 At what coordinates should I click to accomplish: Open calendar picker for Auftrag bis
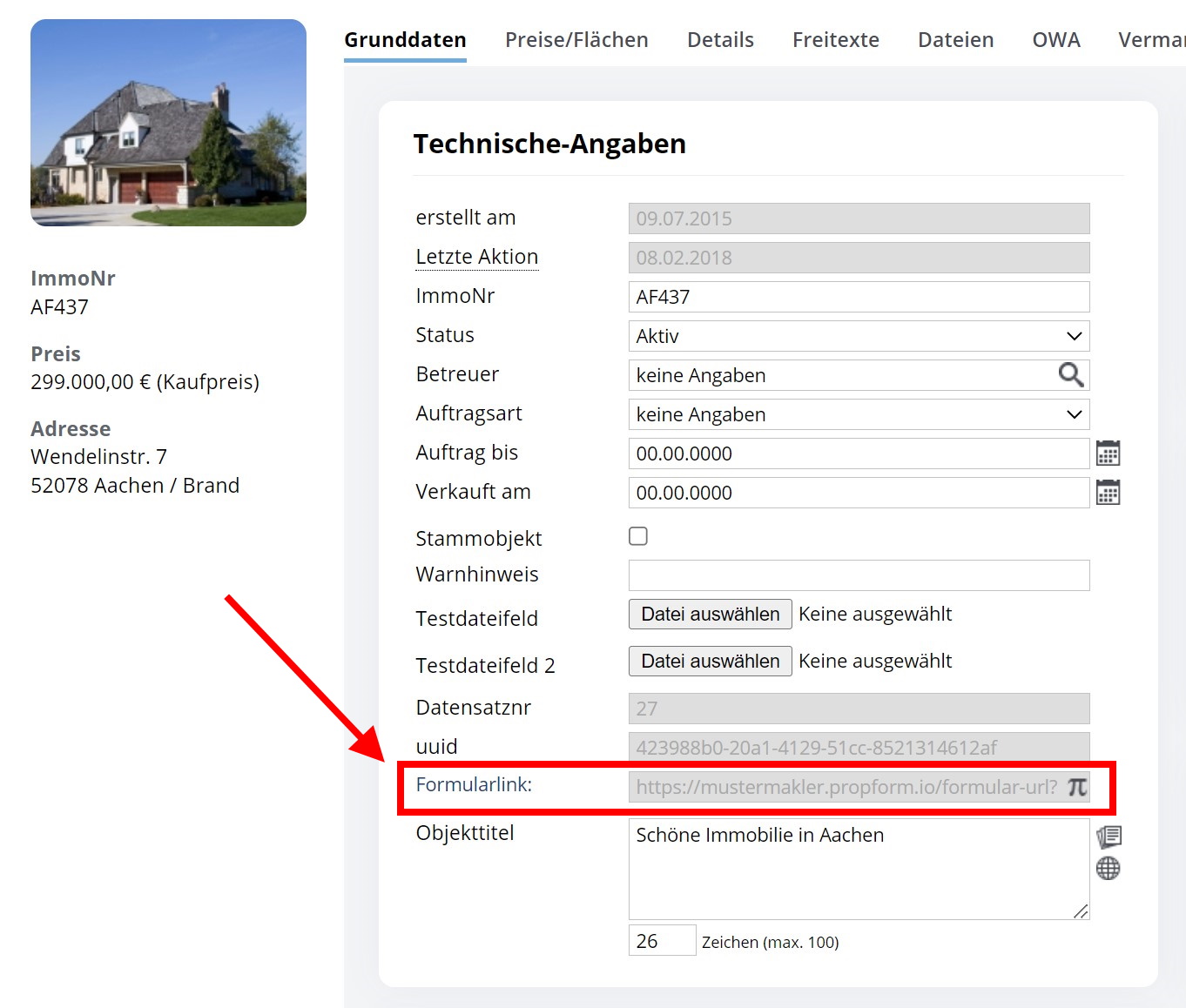click(x=1108, y=454)
